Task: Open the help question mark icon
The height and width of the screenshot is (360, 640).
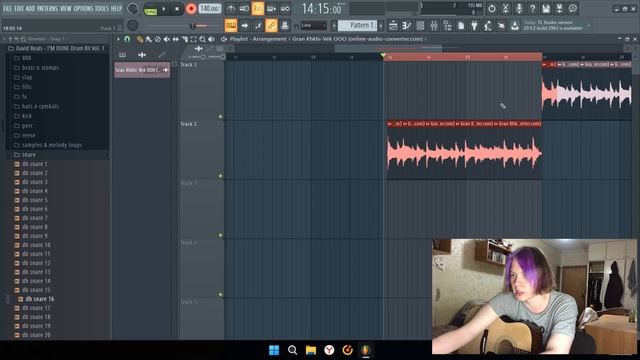Action: pyautogui.click(x=532, y=8)
